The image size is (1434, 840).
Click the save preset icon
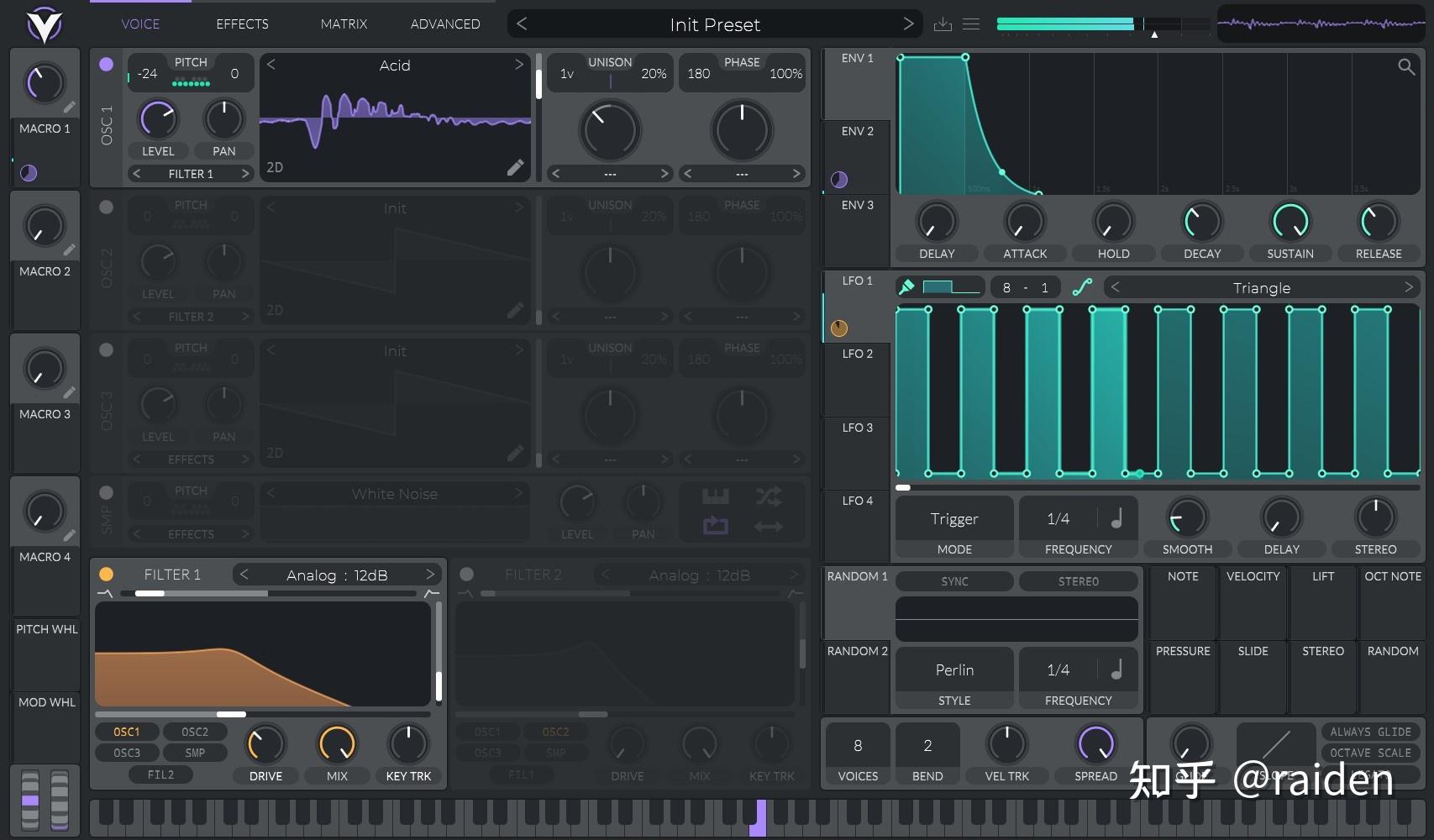coord(943,24)
